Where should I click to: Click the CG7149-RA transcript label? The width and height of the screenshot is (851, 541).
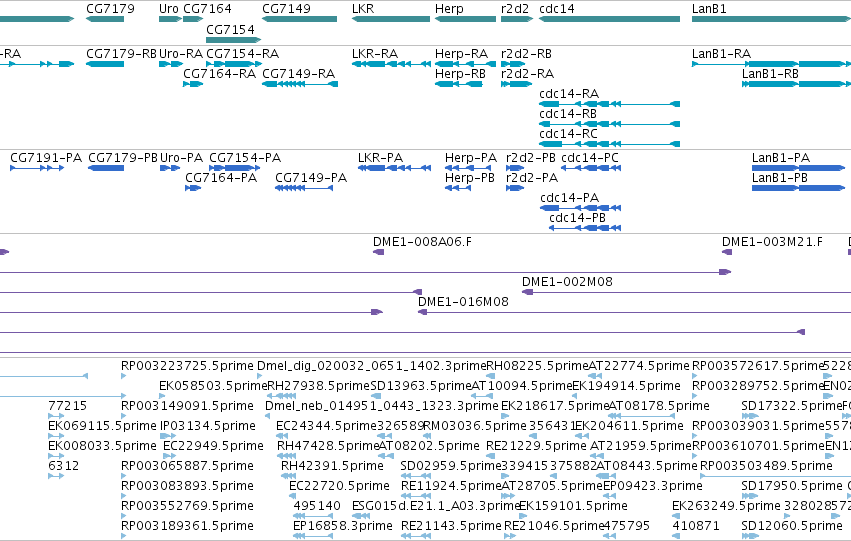pos(299,74)
